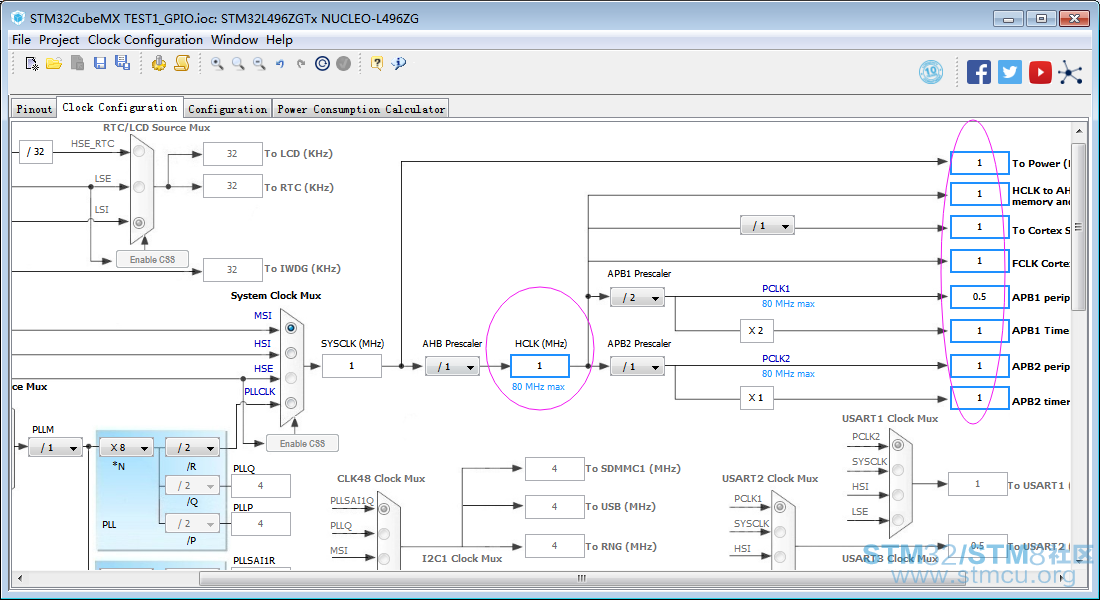Generate source code with the gear icon

[159, 64]
